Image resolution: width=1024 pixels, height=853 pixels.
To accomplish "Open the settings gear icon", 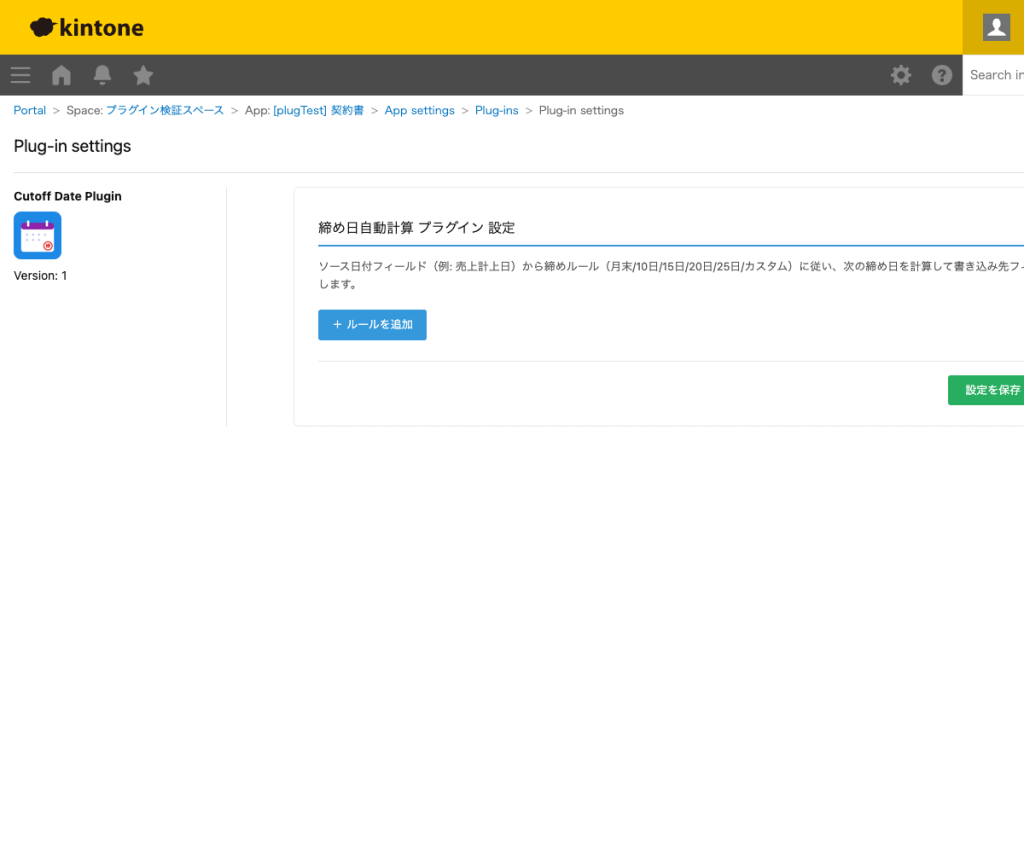I will coord(901,75).
